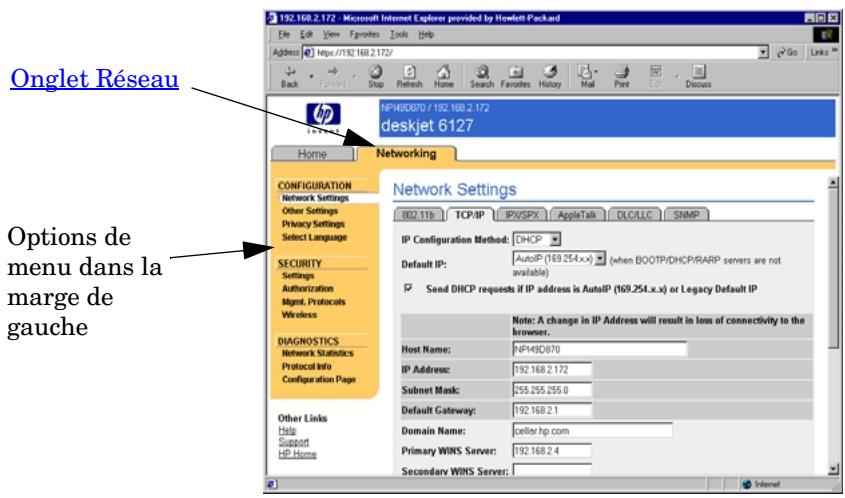Viewport: 845px width, 498px height.
Task: Click the Mail toolbar icon
Action: (x=587, y=77)
